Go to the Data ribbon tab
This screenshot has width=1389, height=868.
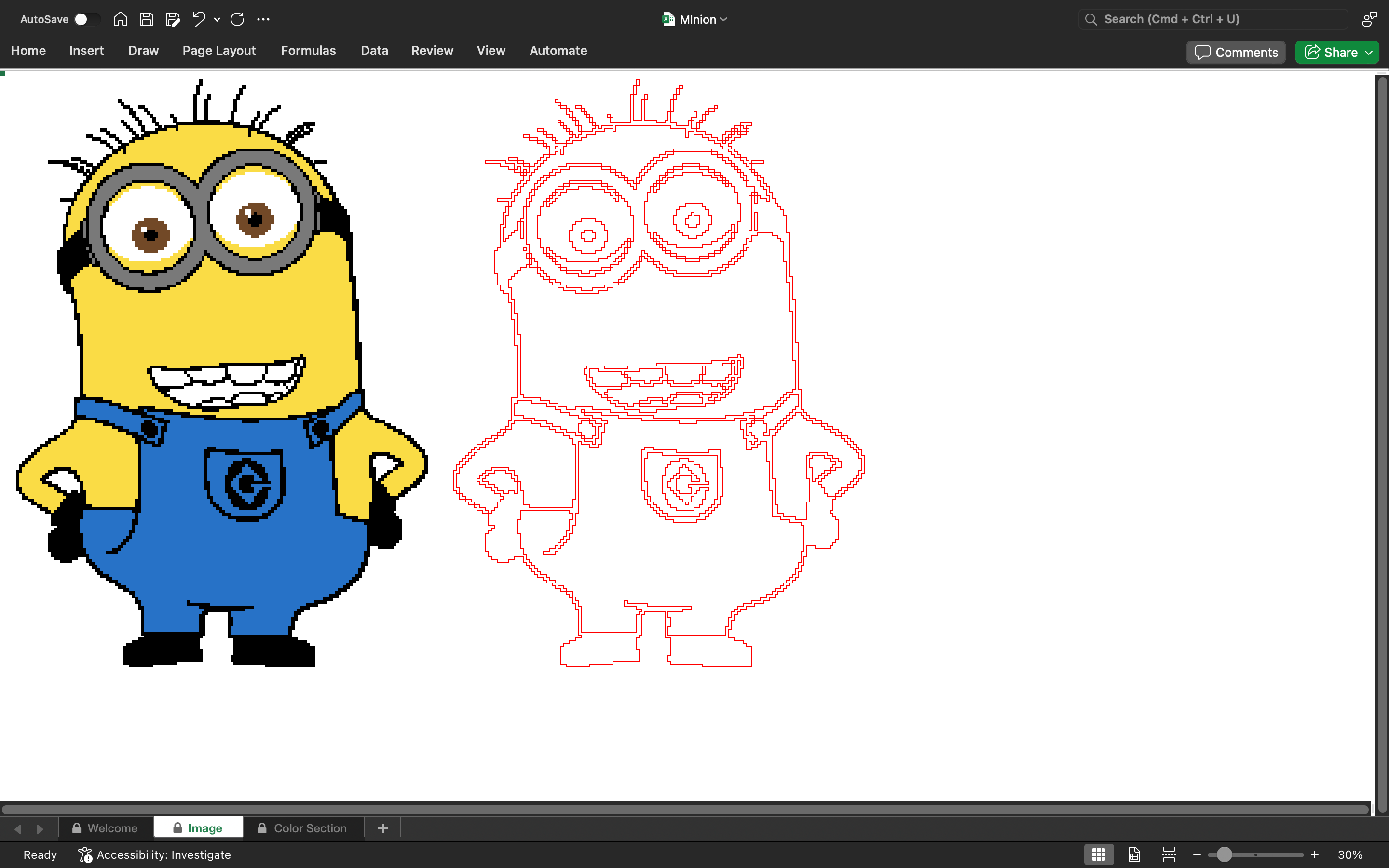pos(374,51)
